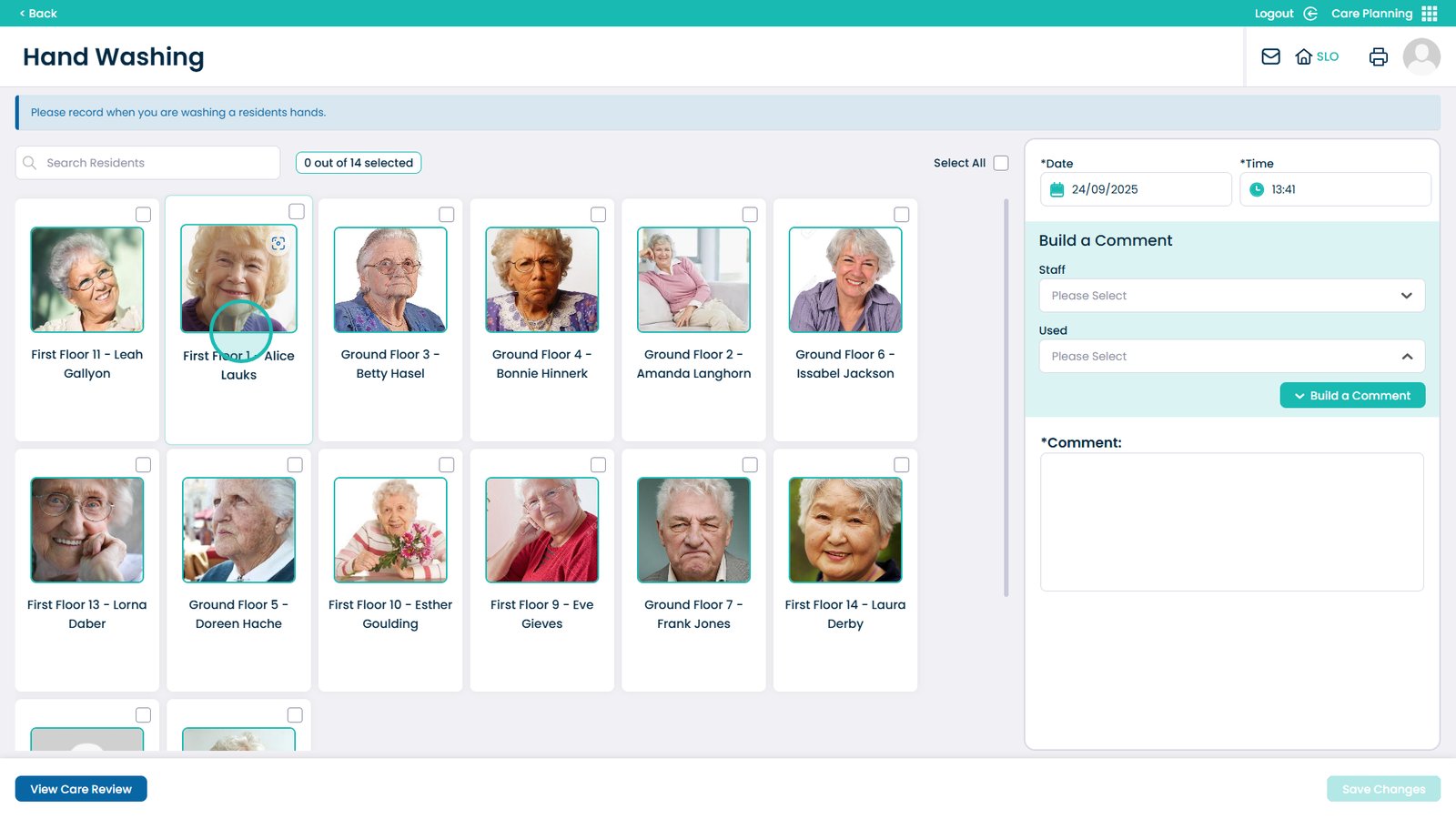Click Leah Gallyon's photo
This screenshot has height=819, width=1456.
(x=87, y=279)
